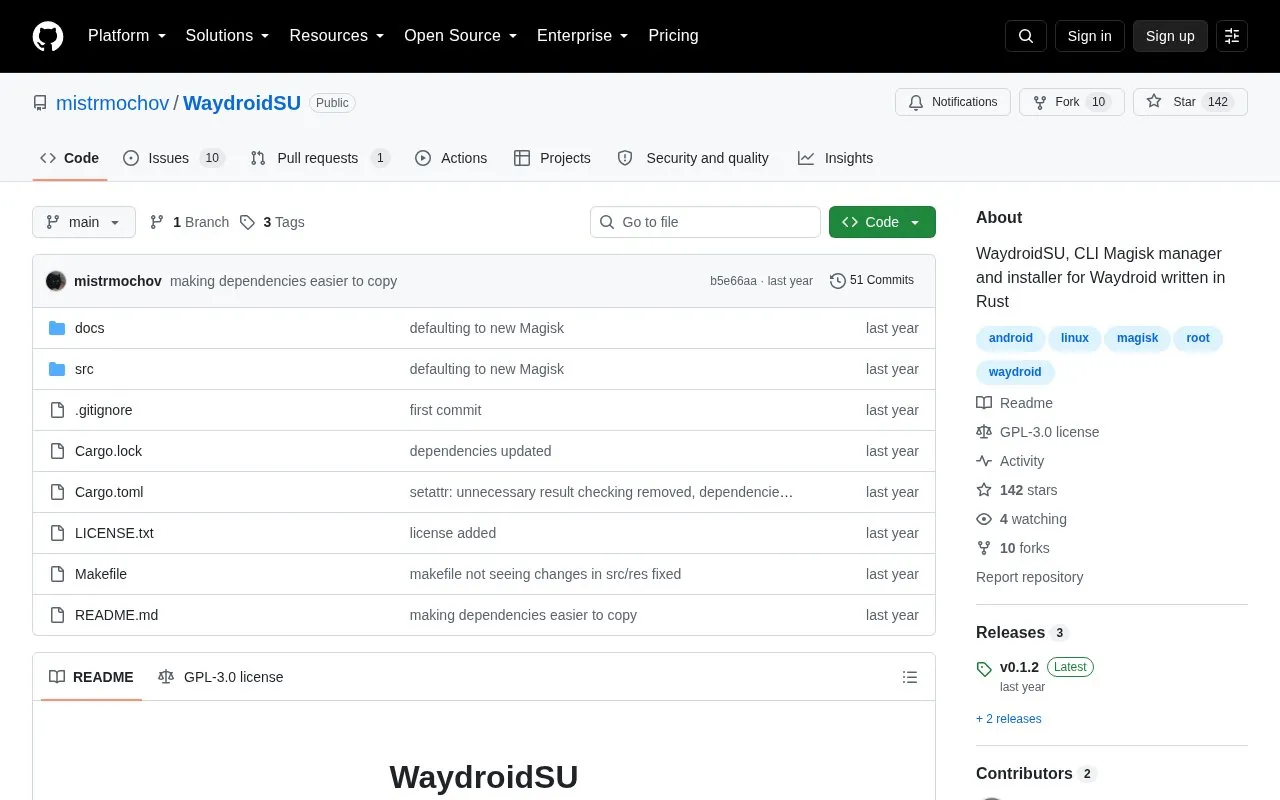Open the Cargo.toml file
Screen dimensions: 1280x800
[x=109, y=492]
